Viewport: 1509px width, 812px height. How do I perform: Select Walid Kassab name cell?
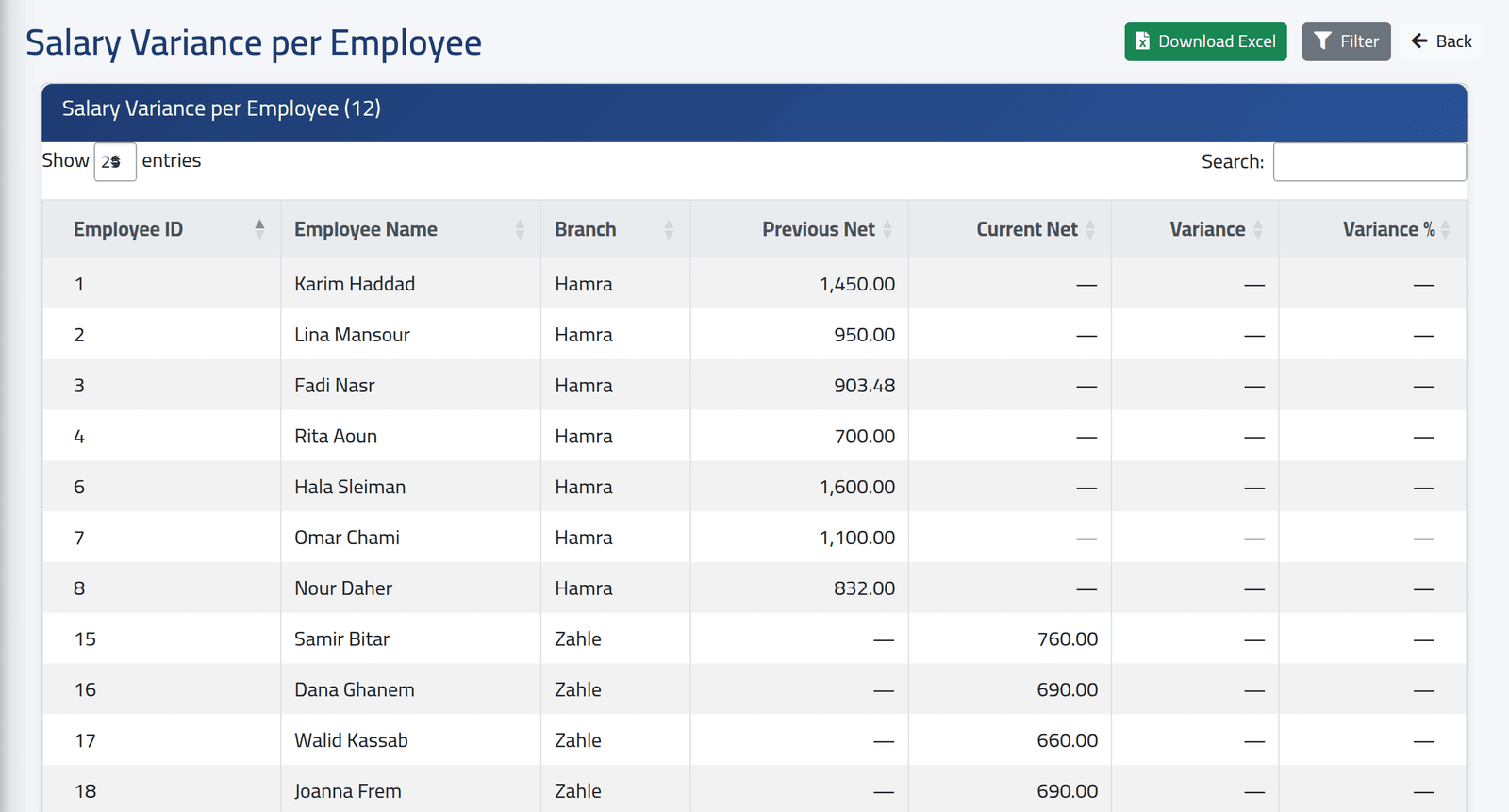[410, 740]
